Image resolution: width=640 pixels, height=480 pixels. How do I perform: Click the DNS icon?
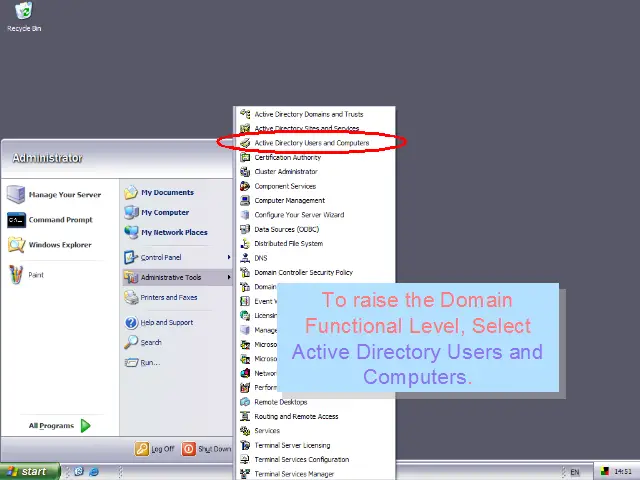(x=245, y=258)
